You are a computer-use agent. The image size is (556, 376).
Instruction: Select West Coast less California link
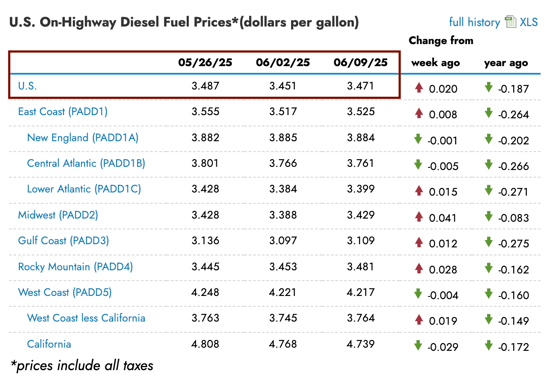point(86,318)
